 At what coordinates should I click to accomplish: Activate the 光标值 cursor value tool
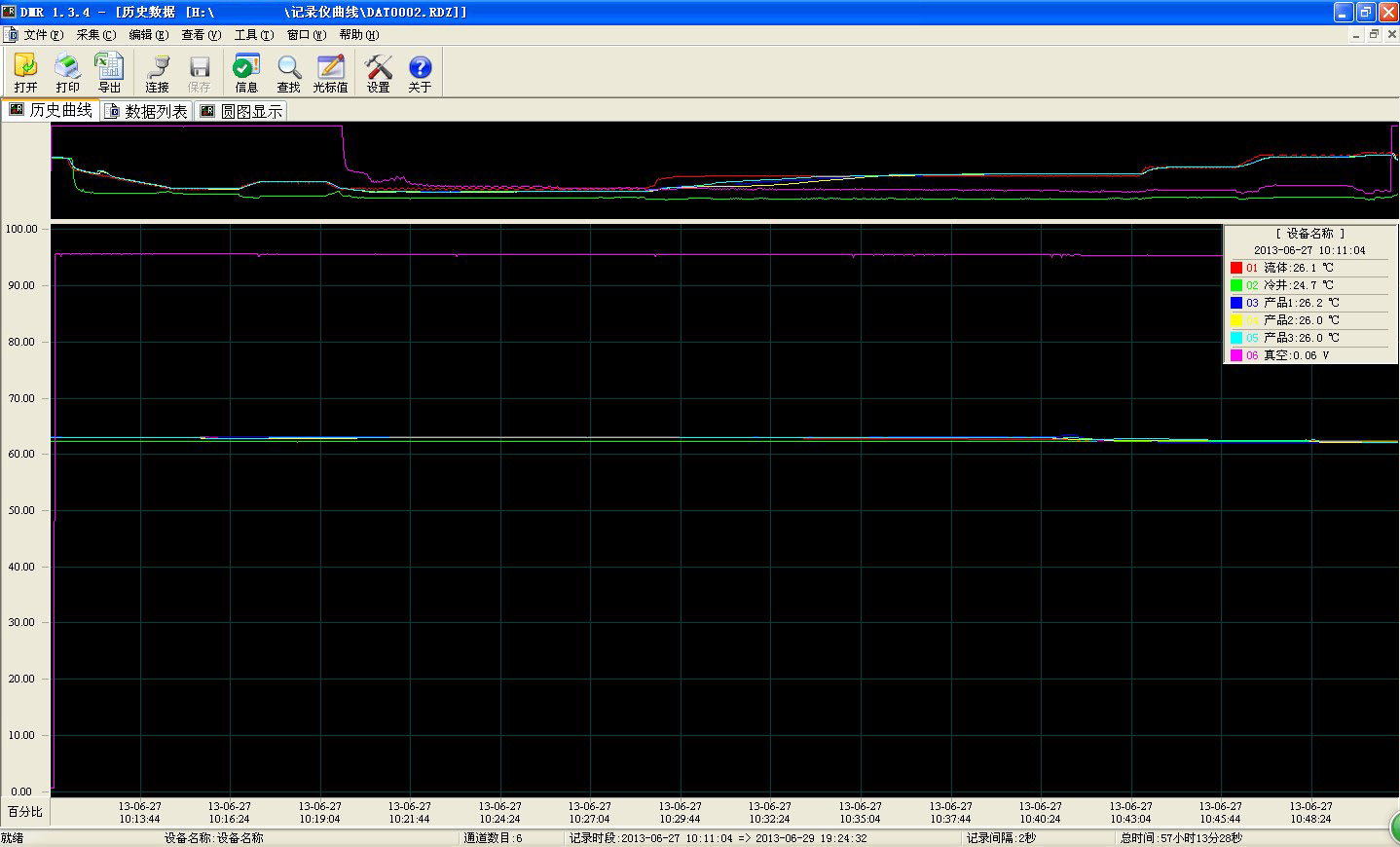tap(330, 73)
